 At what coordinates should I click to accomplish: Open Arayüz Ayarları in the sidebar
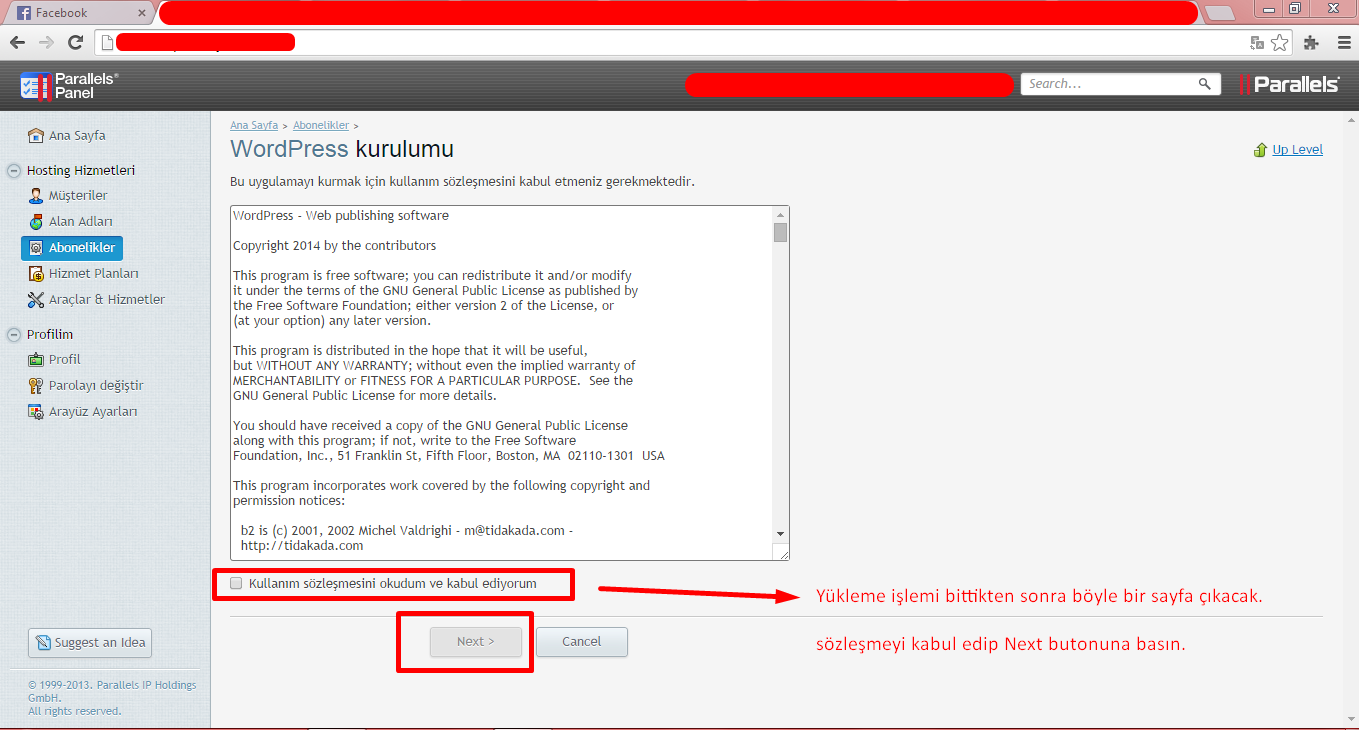tap(93, 412)
